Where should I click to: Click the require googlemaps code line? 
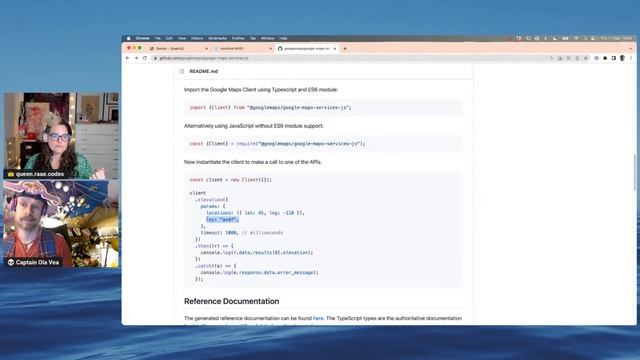277,144
